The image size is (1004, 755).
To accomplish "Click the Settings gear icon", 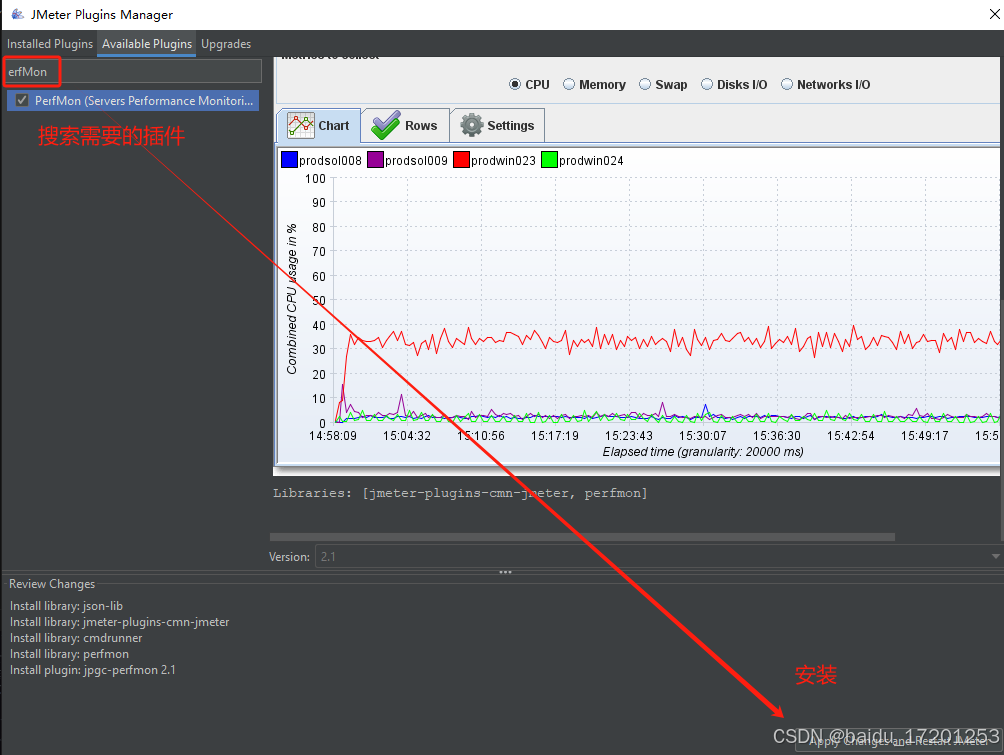I will (472, 126).
